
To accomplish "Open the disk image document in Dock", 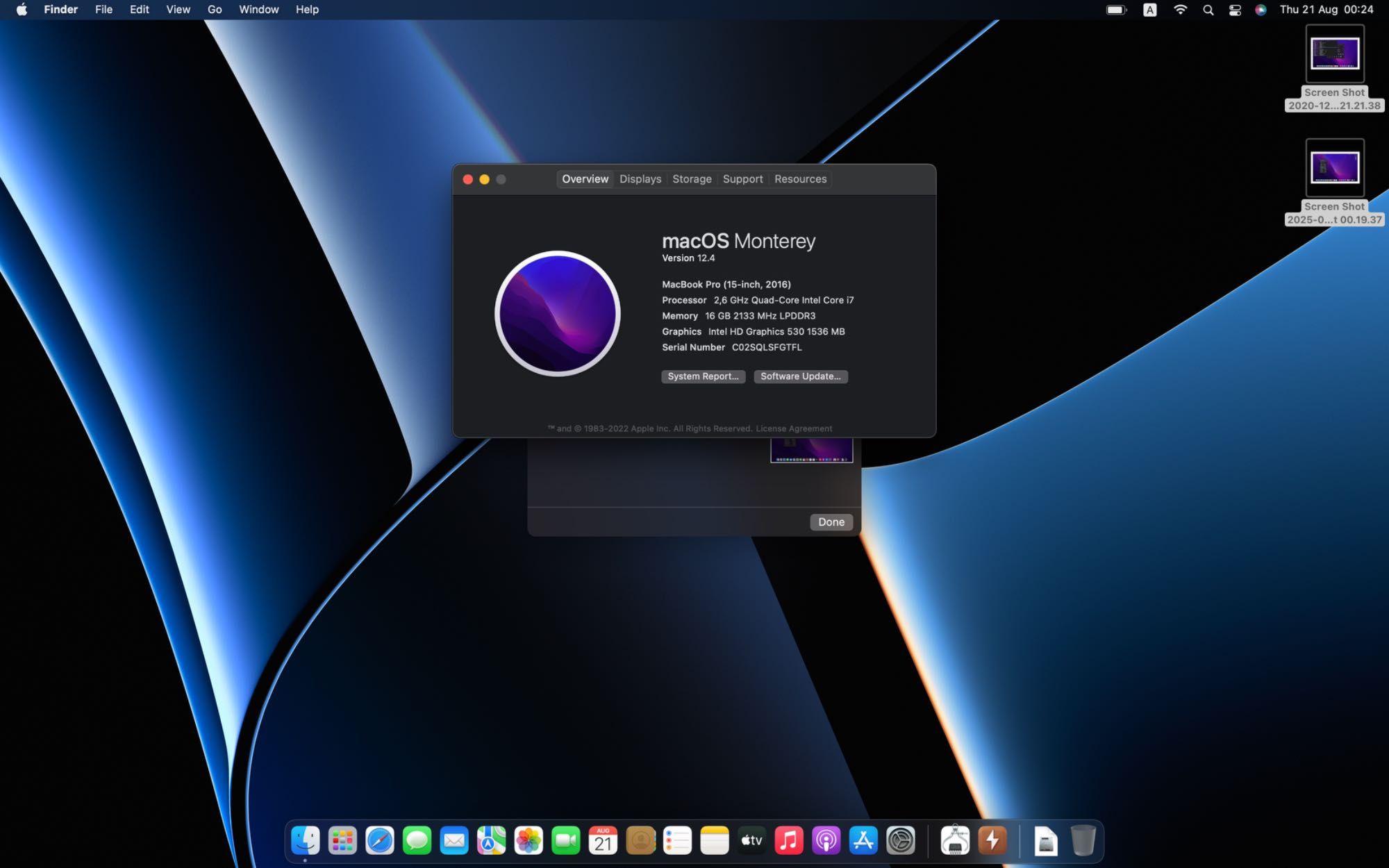I will (1046, 841).
